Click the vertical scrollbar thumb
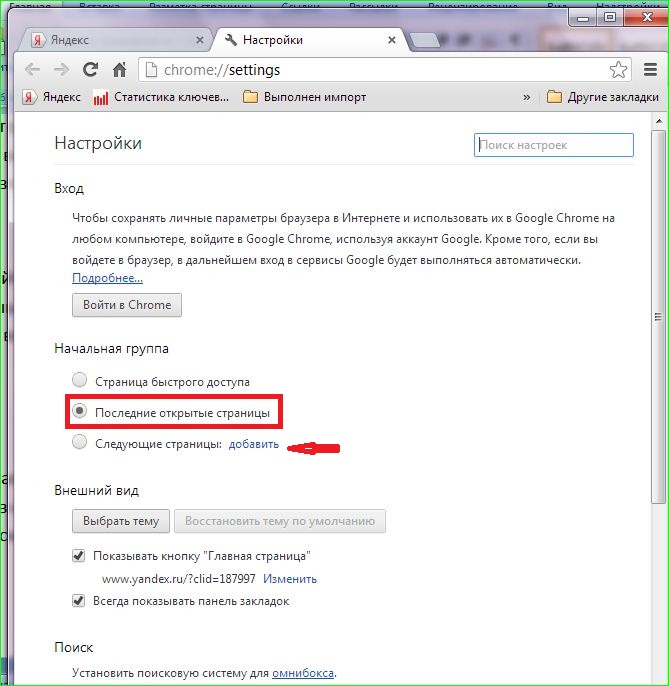The height and width of the screenshot is (686, 669). 658,317
